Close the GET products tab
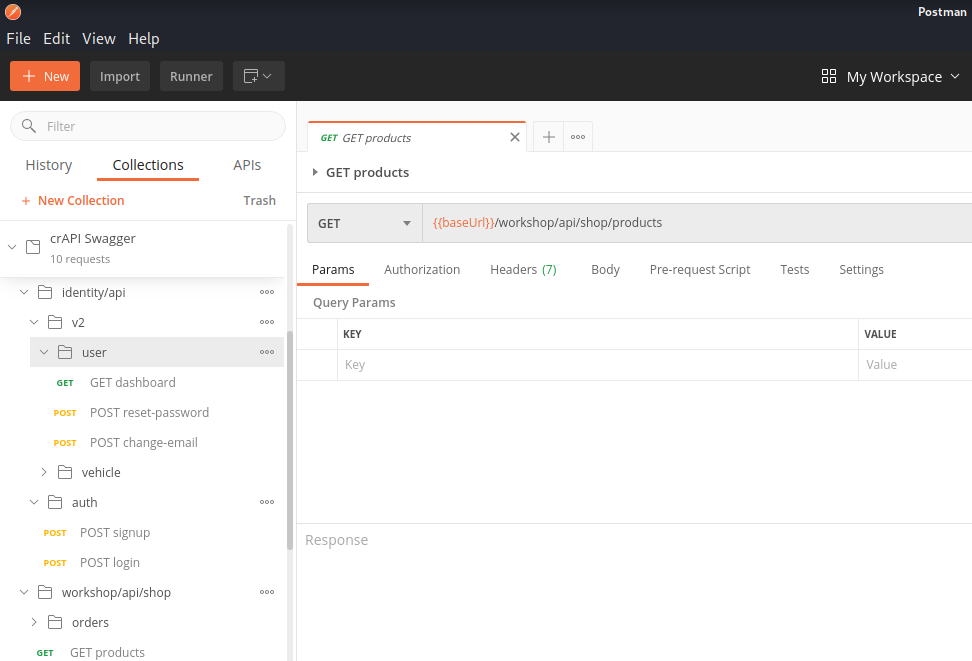The height and width of the screenshot is (661, 972). point(515,137)
